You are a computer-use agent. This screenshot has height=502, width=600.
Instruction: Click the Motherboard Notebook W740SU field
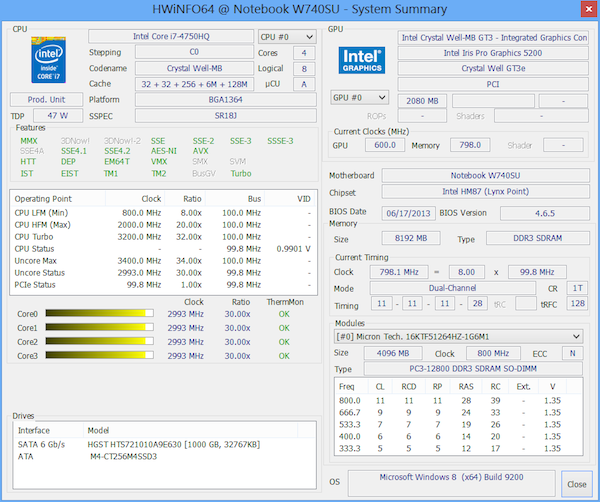click(486, 176)
